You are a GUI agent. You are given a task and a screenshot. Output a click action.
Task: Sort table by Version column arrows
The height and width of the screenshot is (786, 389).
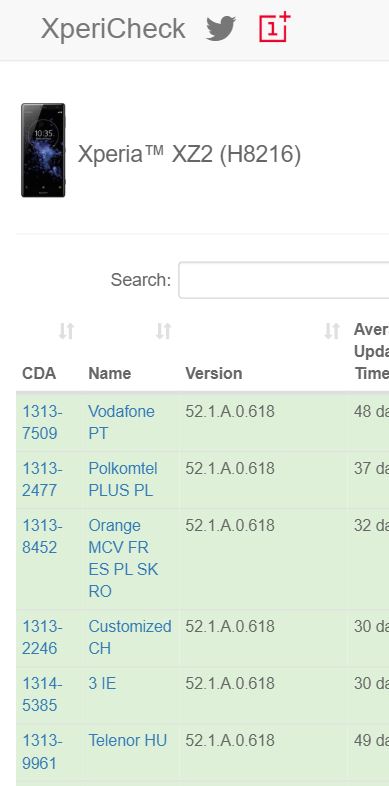[x=332, y=331]
